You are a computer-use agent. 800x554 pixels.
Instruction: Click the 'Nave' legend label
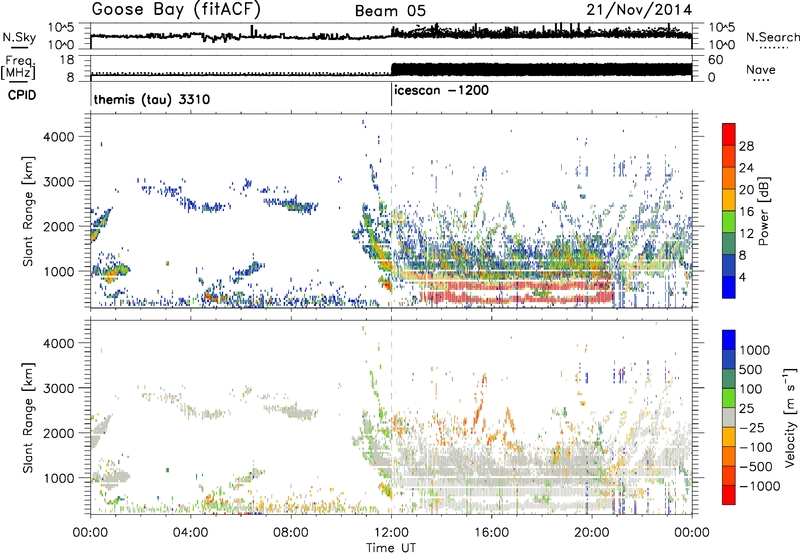761,69
